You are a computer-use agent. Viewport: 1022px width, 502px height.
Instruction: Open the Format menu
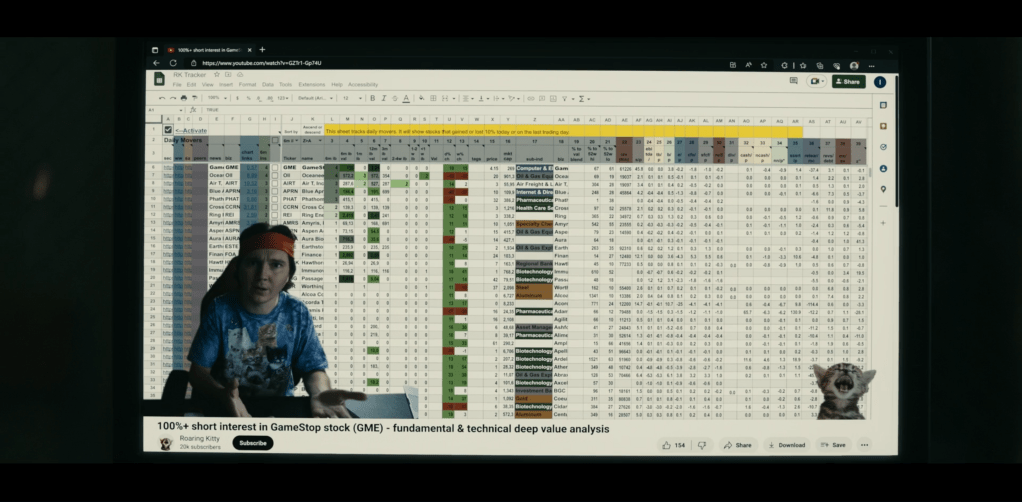[x=247, y=85]
